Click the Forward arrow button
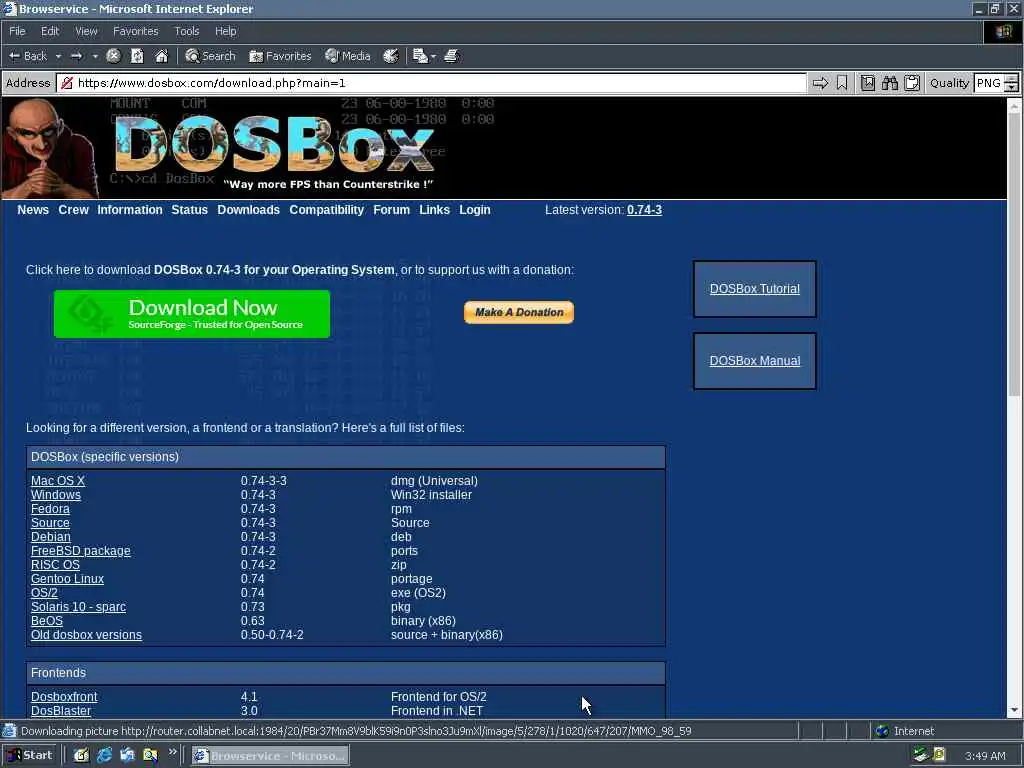The image size is (1024, 768). pyautogui.click(x=76, y=56)
